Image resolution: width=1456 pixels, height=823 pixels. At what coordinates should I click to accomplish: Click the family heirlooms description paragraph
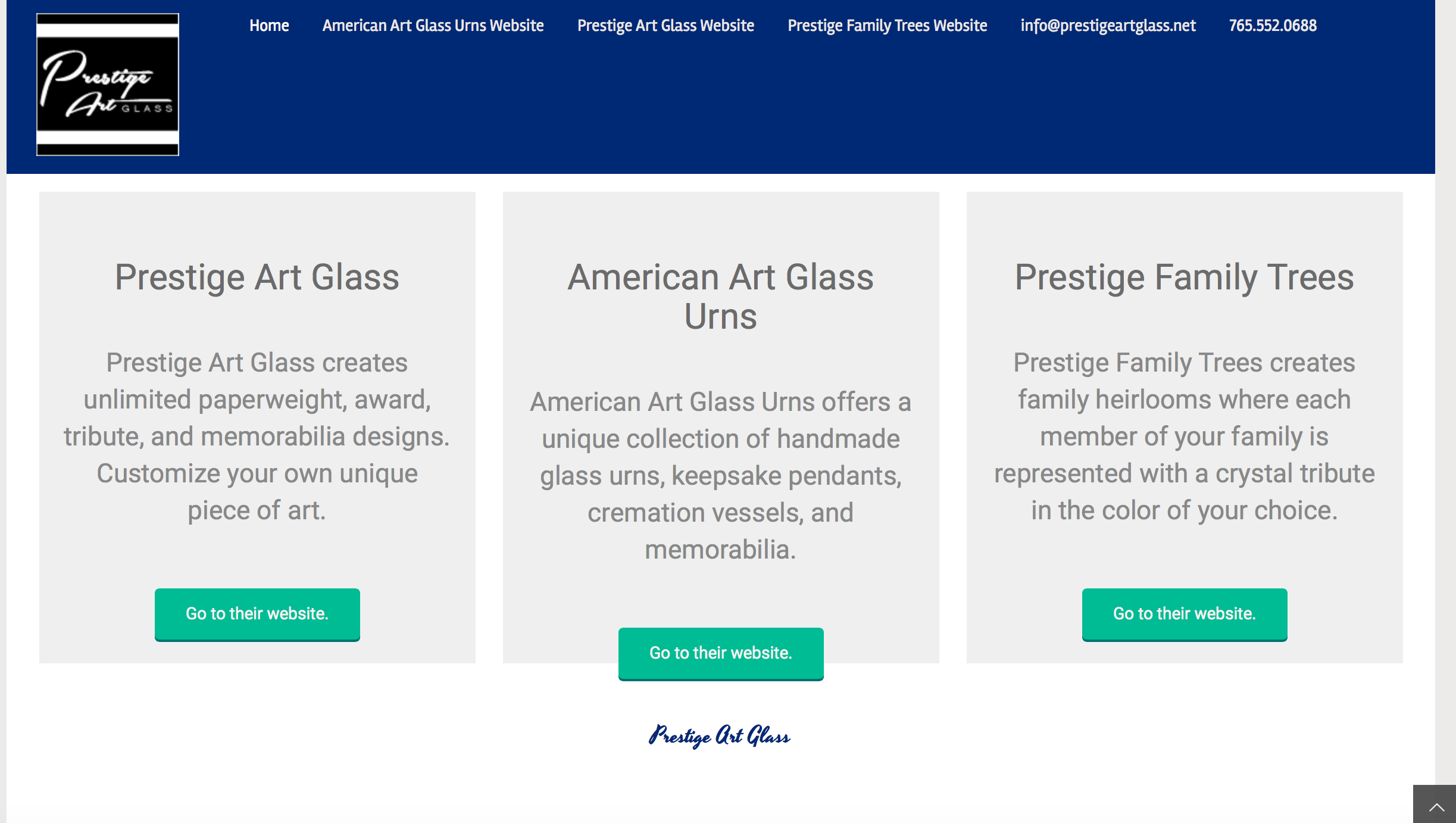pyautogui.click(x=1184, y=437)
